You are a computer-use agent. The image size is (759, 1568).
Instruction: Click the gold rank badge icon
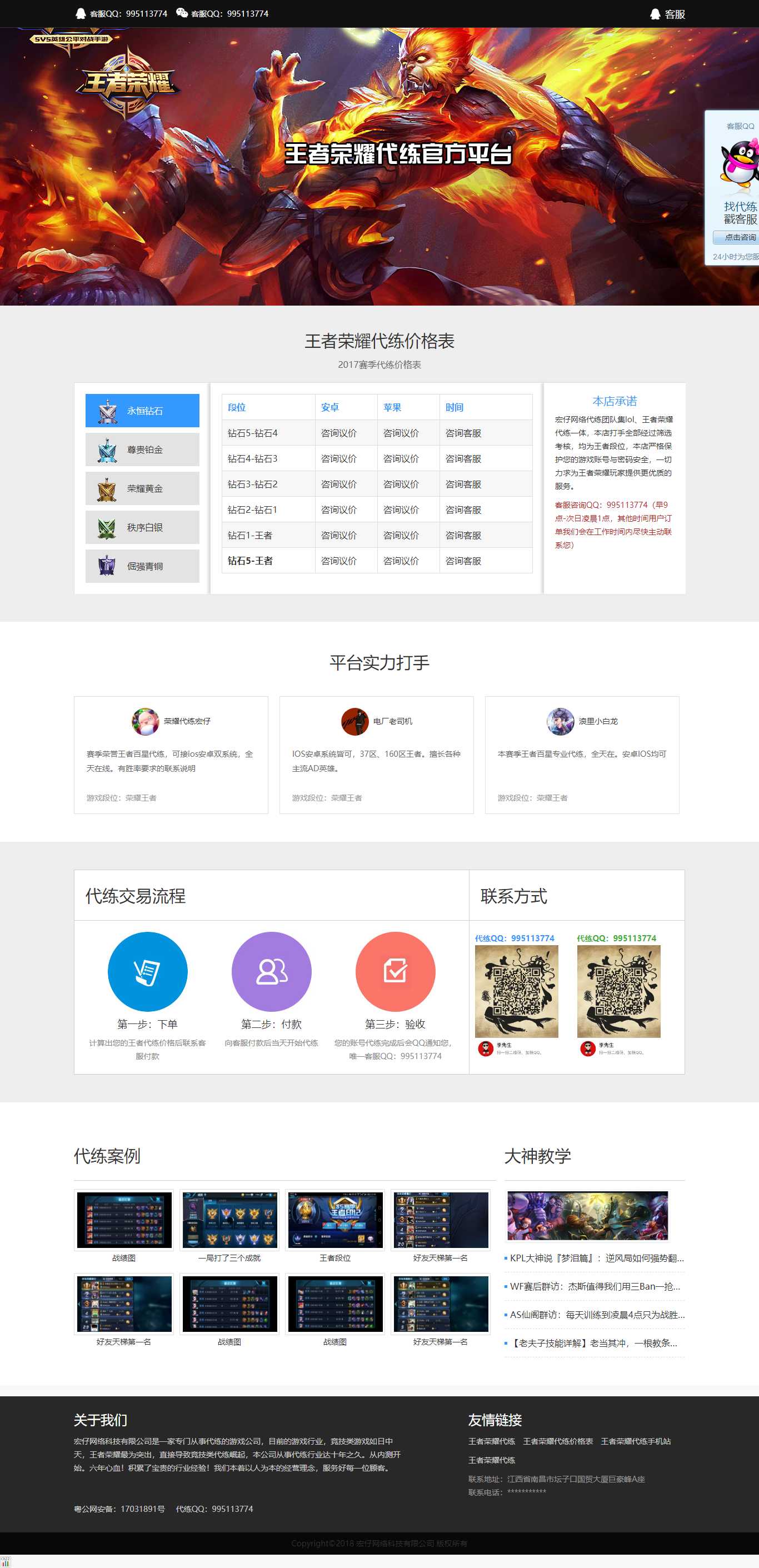click(107, 490)
